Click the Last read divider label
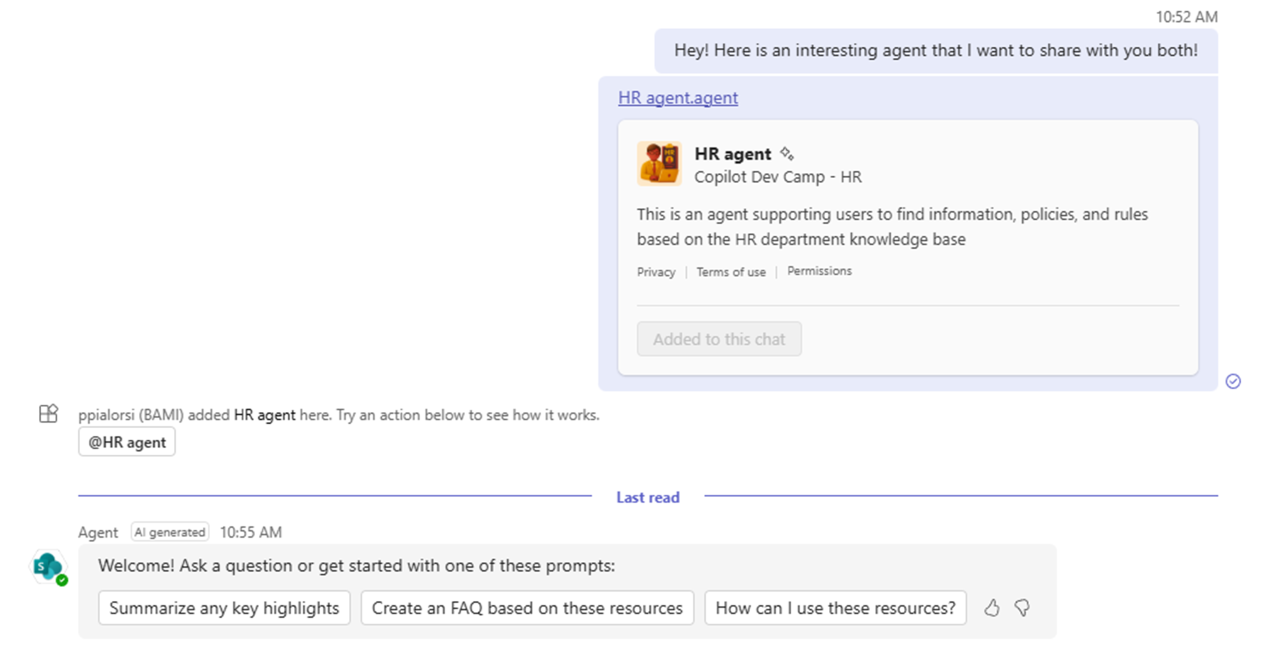This screenshot has width=1274, height=666. [x=648, y=497]
